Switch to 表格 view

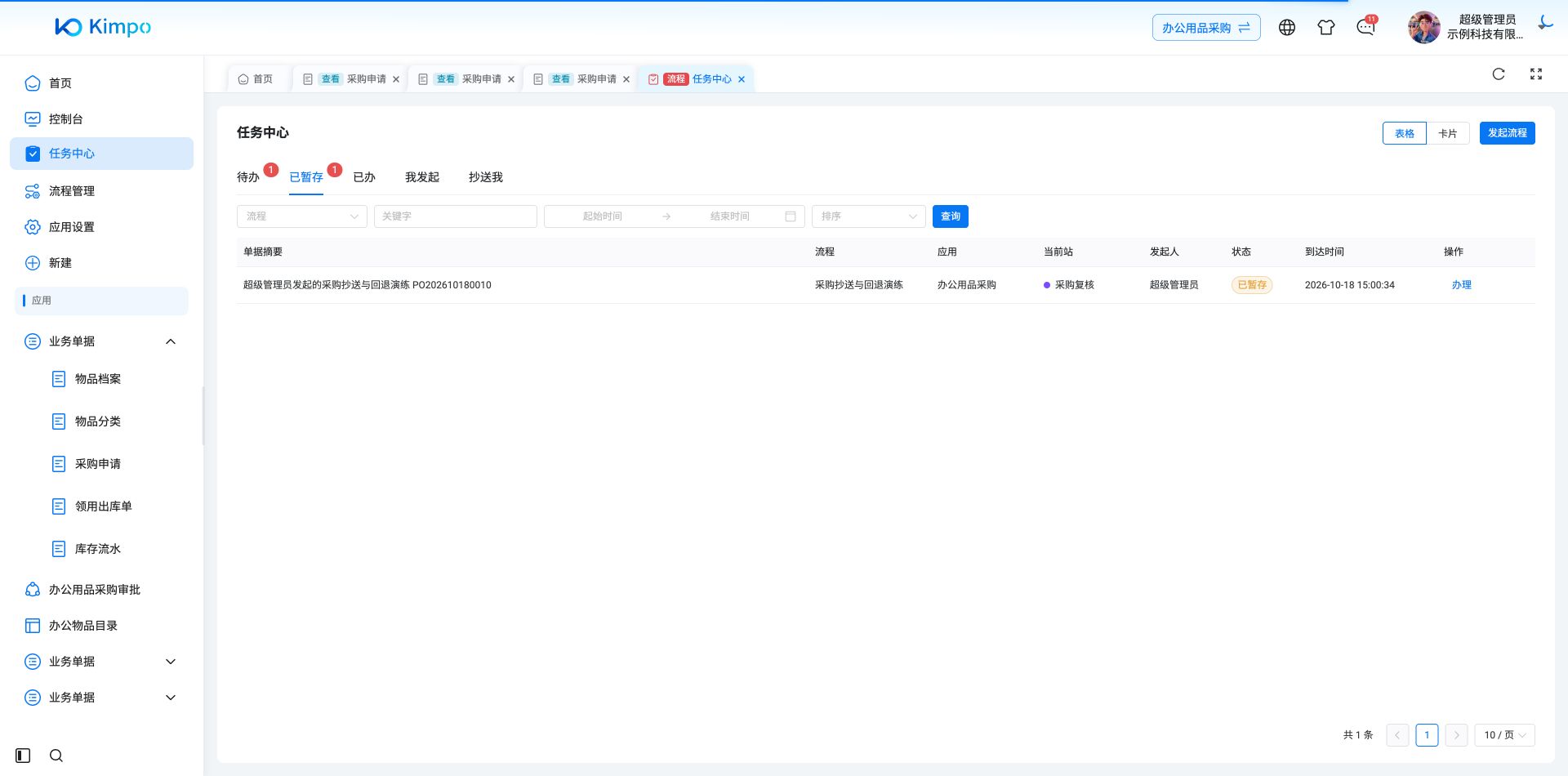1404,133
